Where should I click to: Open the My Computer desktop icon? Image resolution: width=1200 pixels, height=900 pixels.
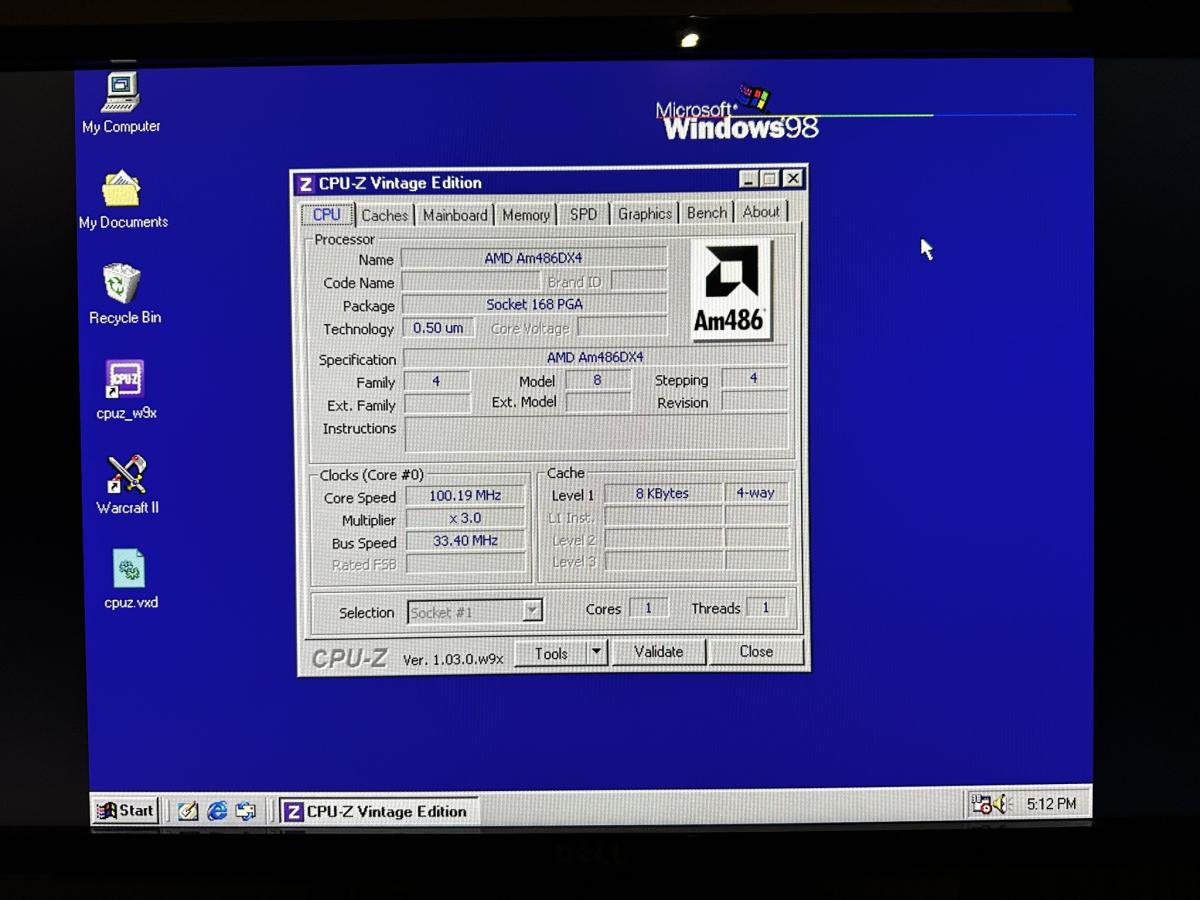(121, 94)
